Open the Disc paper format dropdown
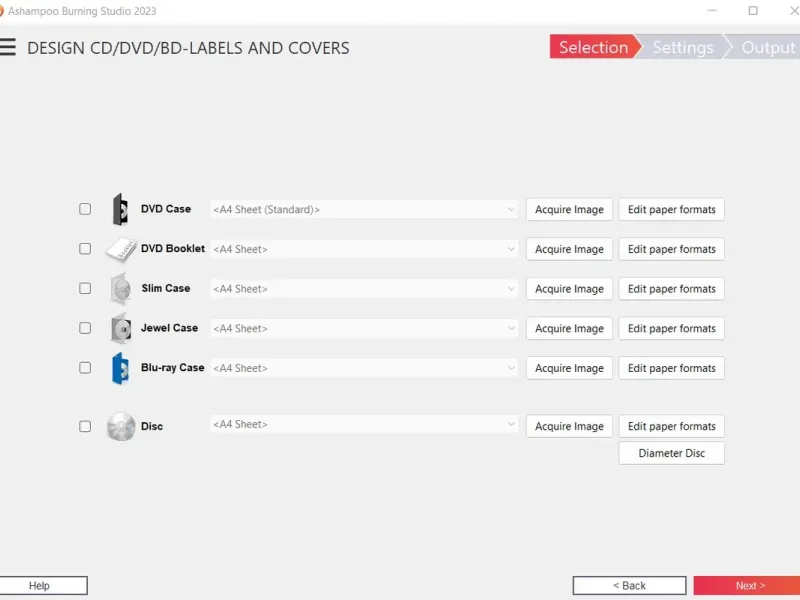 [x=364, y=424]
